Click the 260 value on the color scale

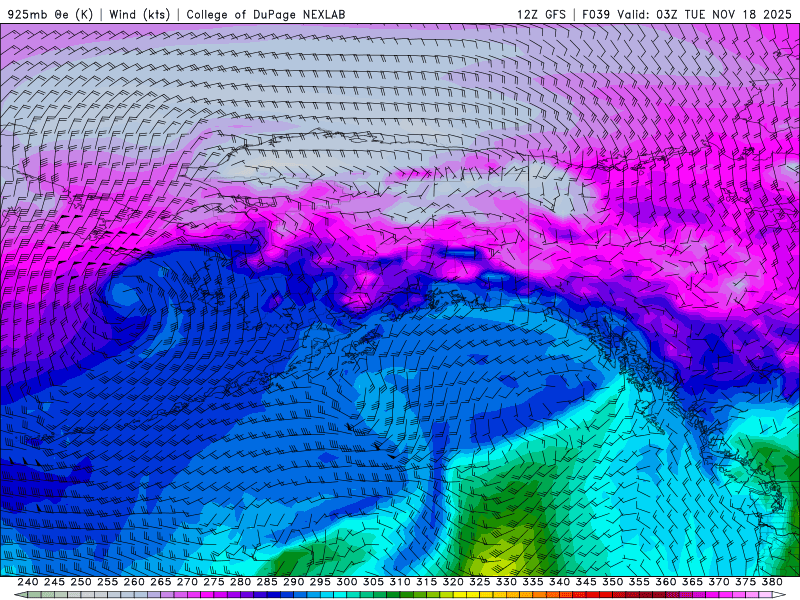[134, 582]
